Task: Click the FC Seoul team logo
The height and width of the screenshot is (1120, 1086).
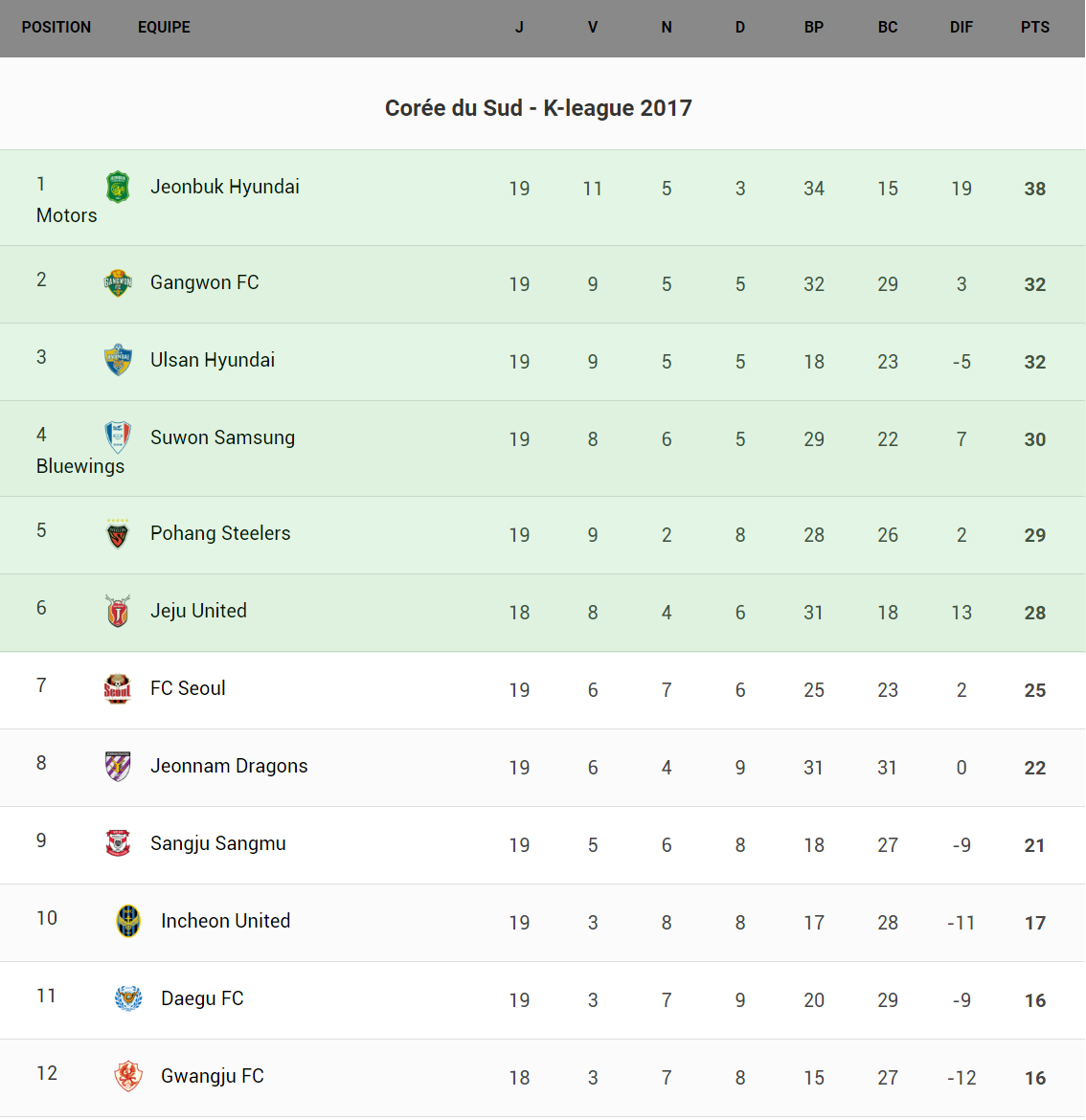Action: coord(118,688)
